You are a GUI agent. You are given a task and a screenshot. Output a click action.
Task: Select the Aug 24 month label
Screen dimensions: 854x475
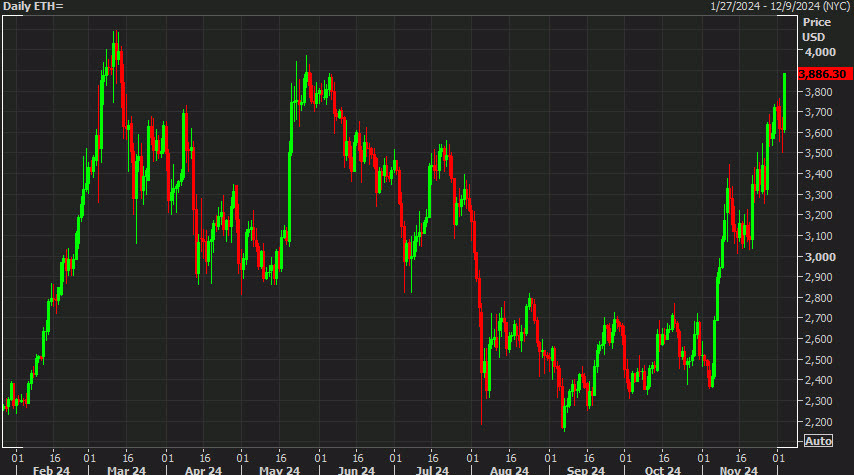coord(509,469)
